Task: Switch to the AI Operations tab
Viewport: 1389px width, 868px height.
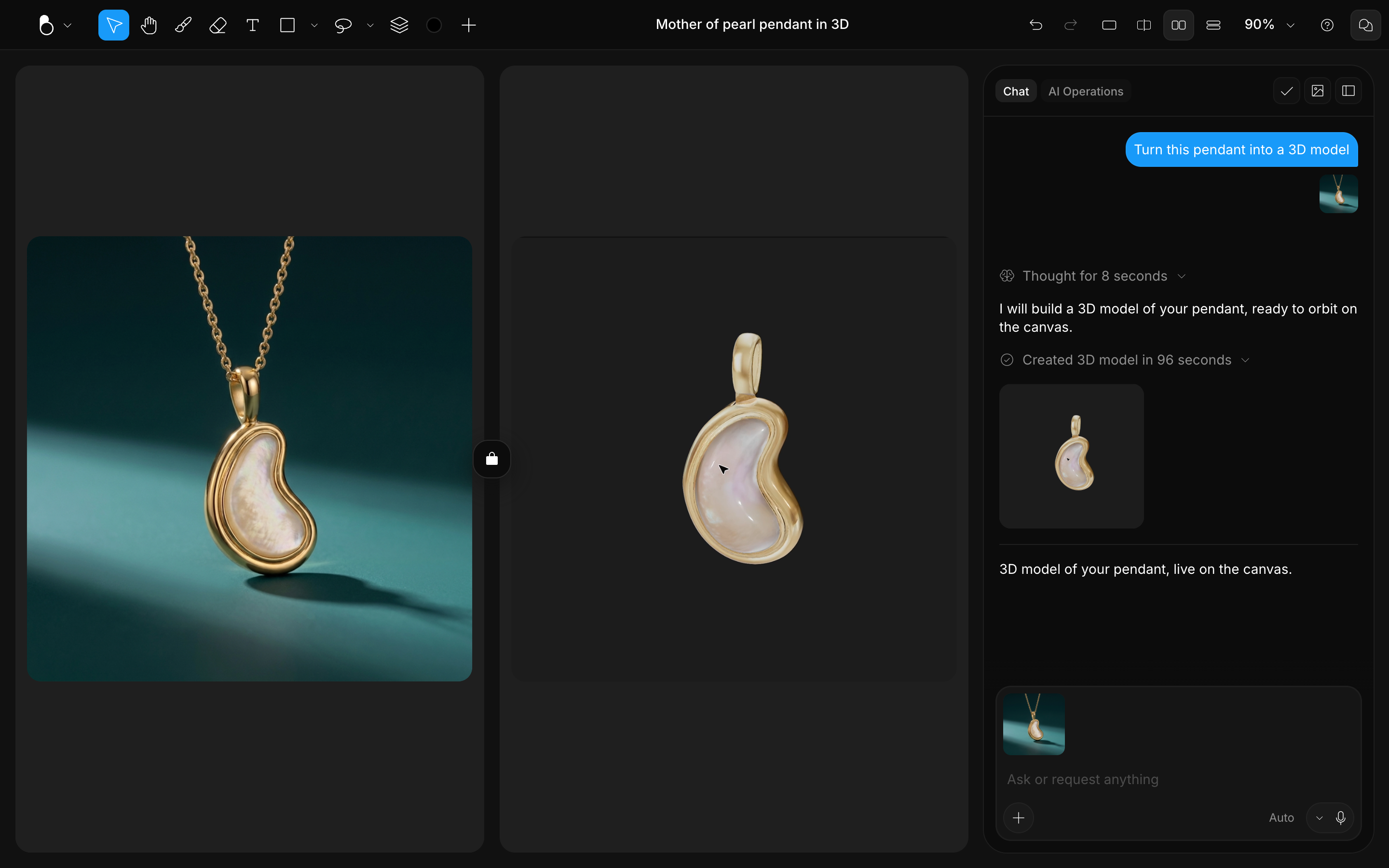Action: point(1085,91)
